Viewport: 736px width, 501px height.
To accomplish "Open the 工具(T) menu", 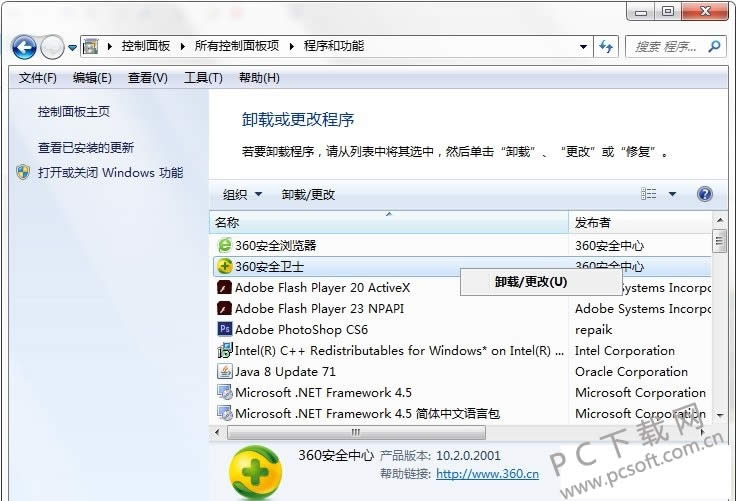I will (202, 78).
